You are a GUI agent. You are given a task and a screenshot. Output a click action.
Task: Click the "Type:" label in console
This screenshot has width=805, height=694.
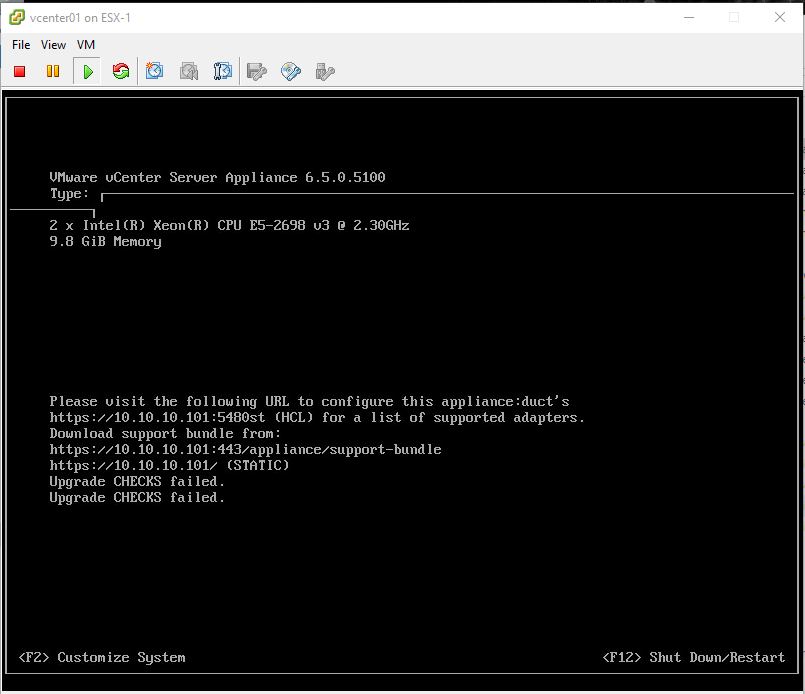[x=69, y=194]
